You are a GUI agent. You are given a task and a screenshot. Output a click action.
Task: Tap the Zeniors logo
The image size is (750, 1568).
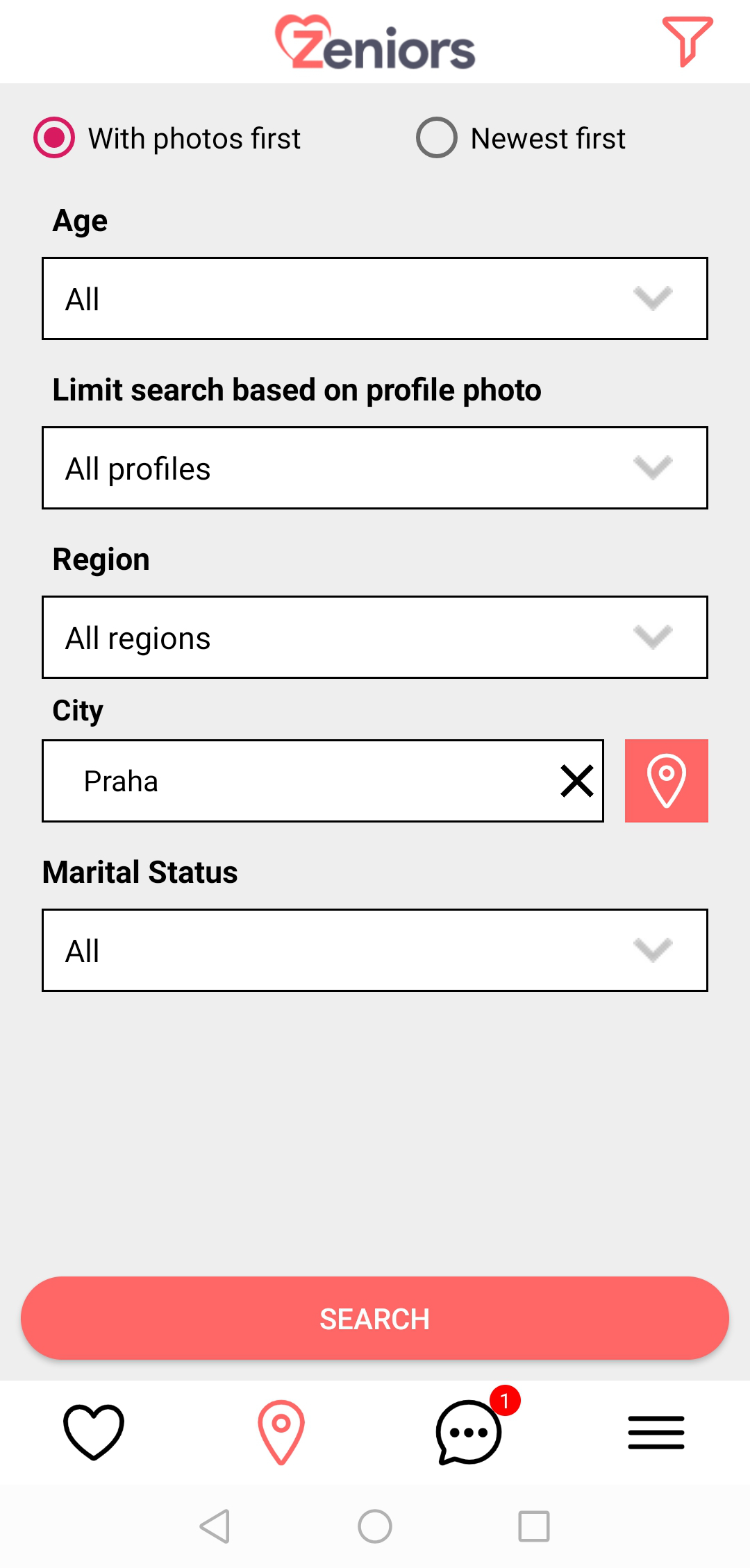[375, 43]
